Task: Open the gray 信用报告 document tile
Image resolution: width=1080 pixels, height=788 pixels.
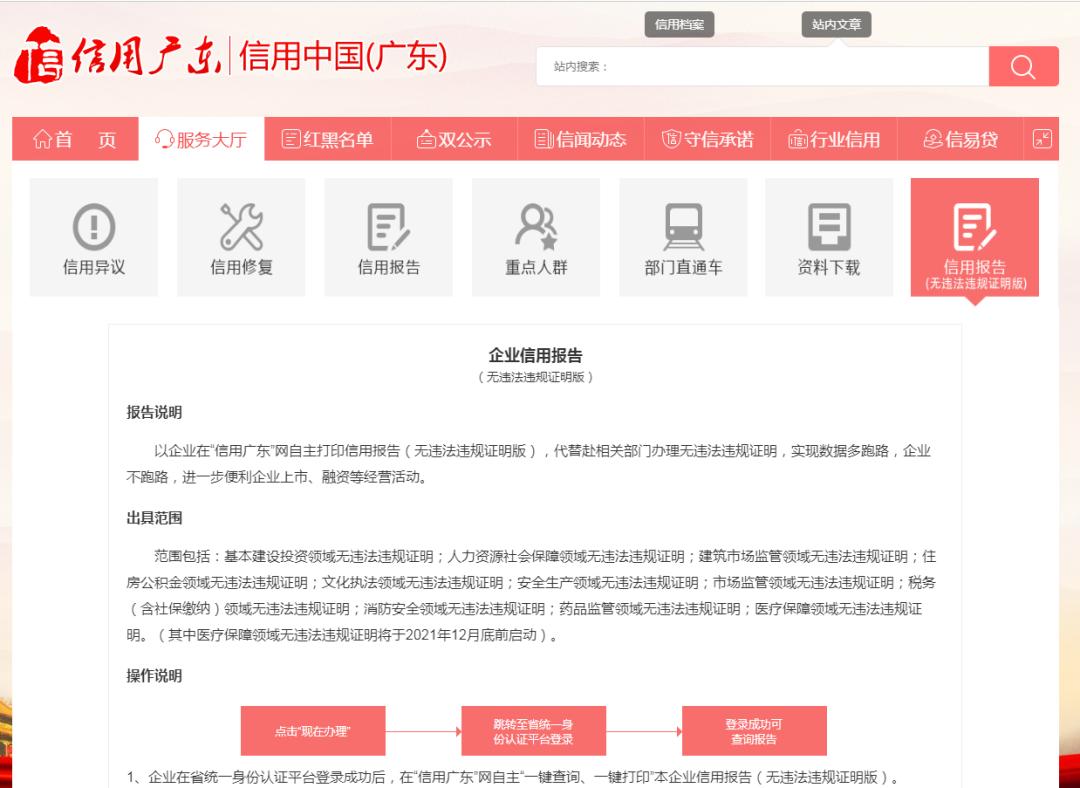Action: coord(388,237)
